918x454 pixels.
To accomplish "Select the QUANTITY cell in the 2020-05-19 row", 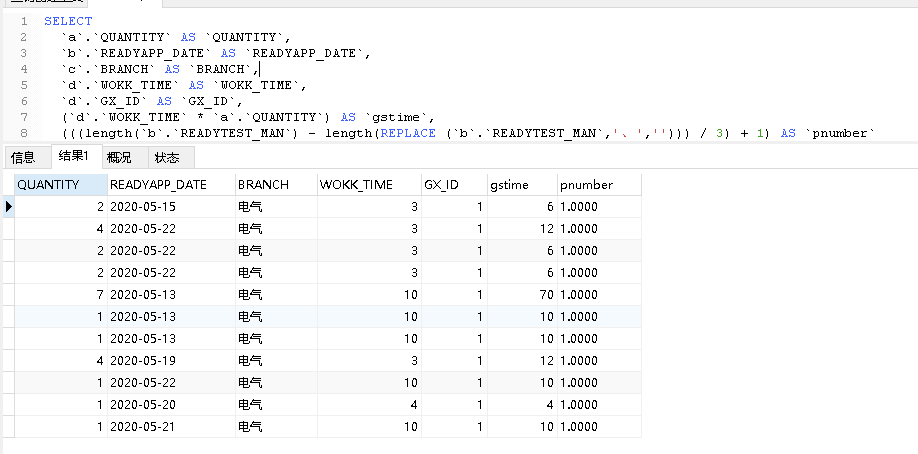I will click(x=61, y=360).
